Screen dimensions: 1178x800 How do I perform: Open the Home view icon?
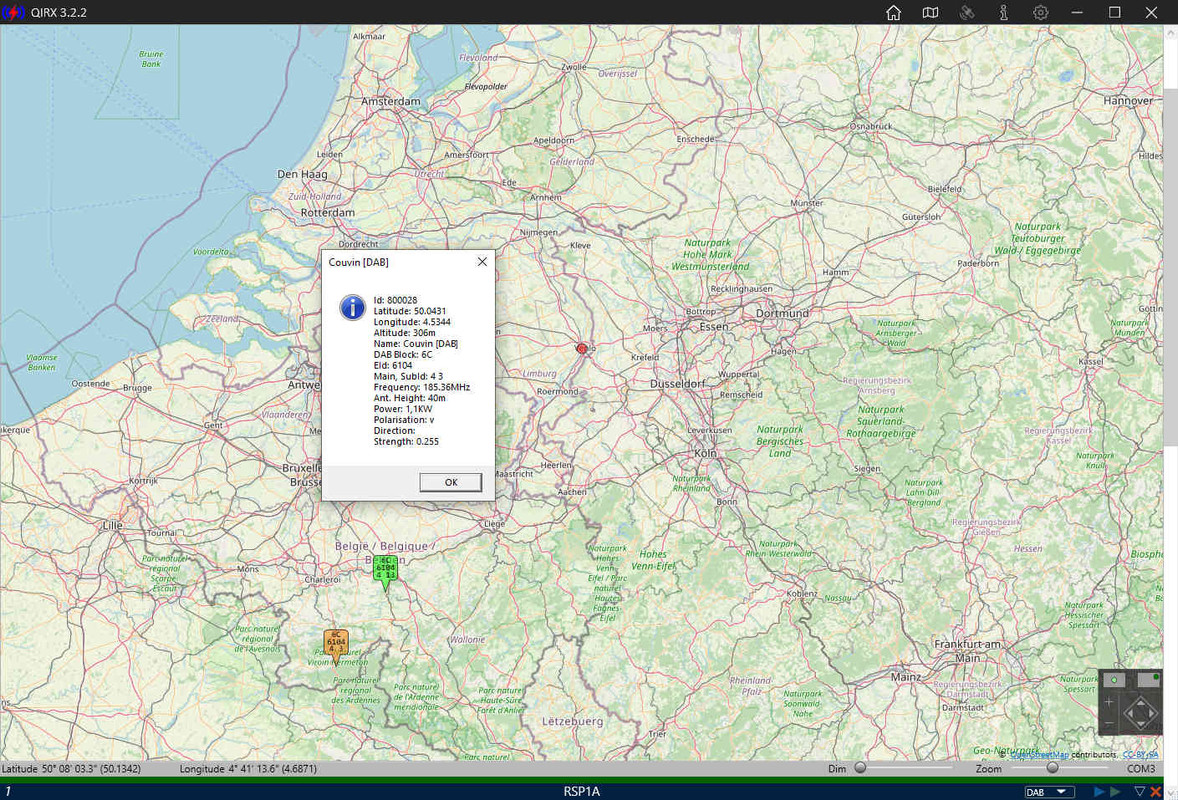pos(893,13)
